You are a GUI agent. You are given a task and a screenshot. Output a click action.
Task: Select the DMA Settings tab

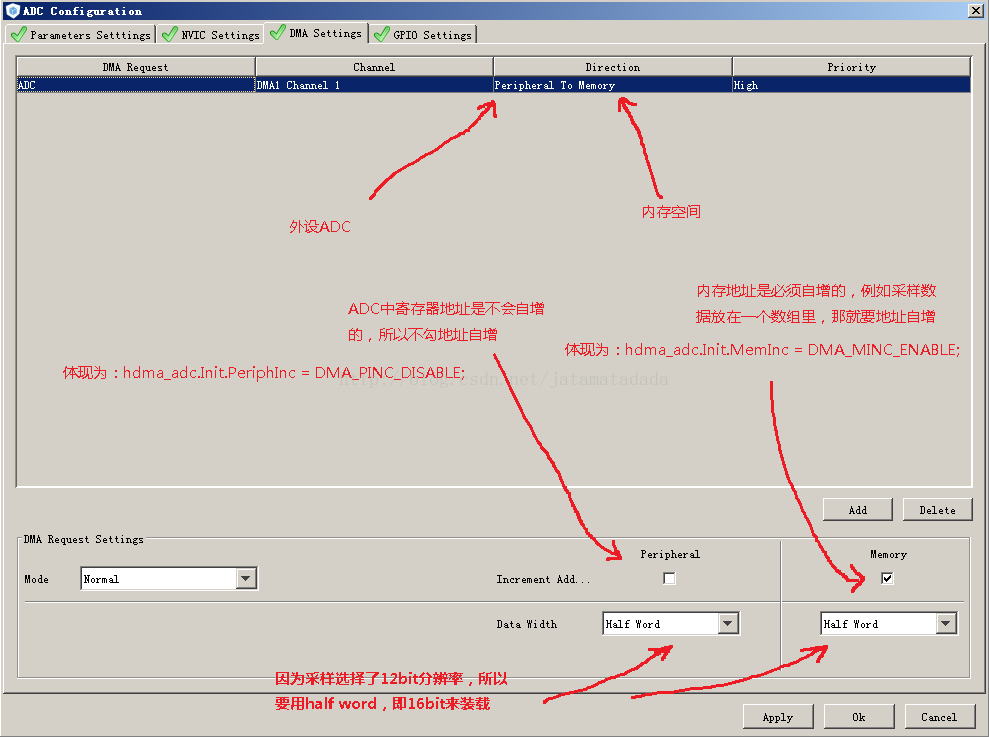[x=317, y=33]
